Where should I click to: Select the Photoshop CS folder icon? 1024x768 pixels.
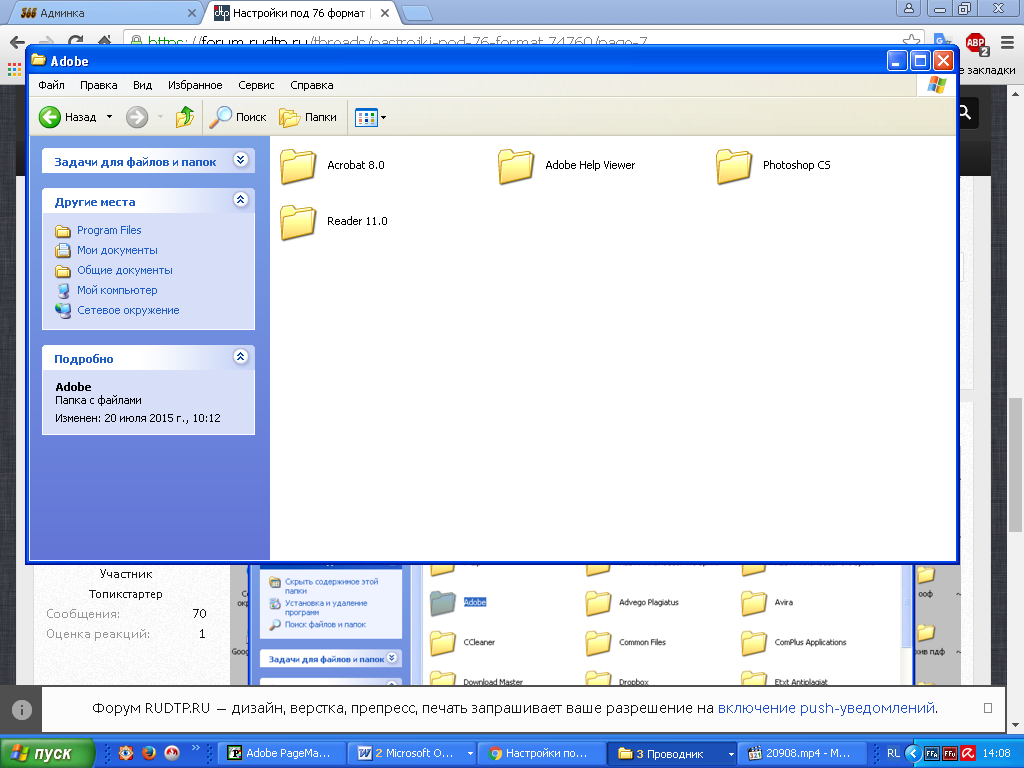point(733,166)
